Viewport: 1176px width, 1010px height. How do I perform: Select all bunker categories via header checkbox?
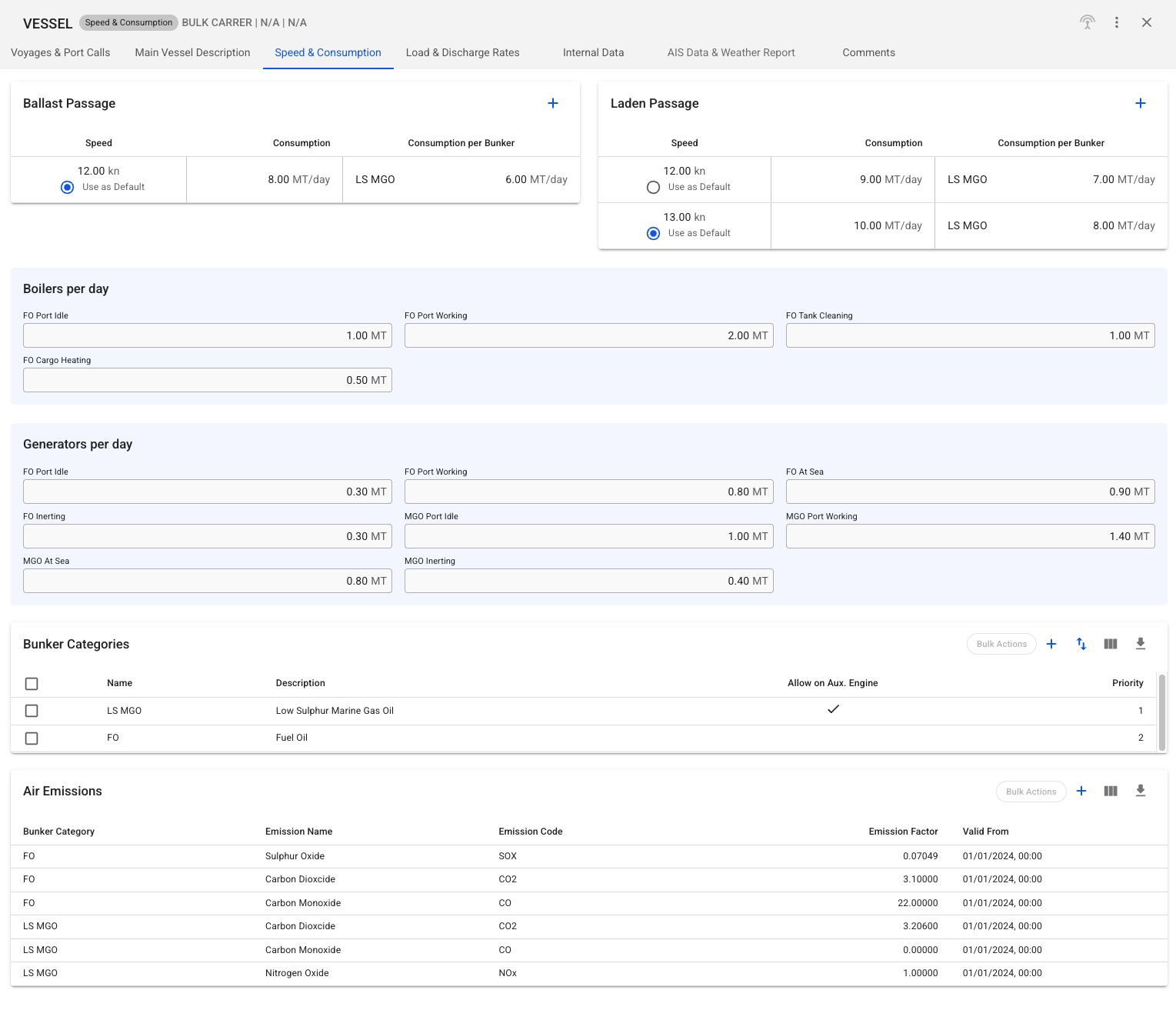[32, 684]
